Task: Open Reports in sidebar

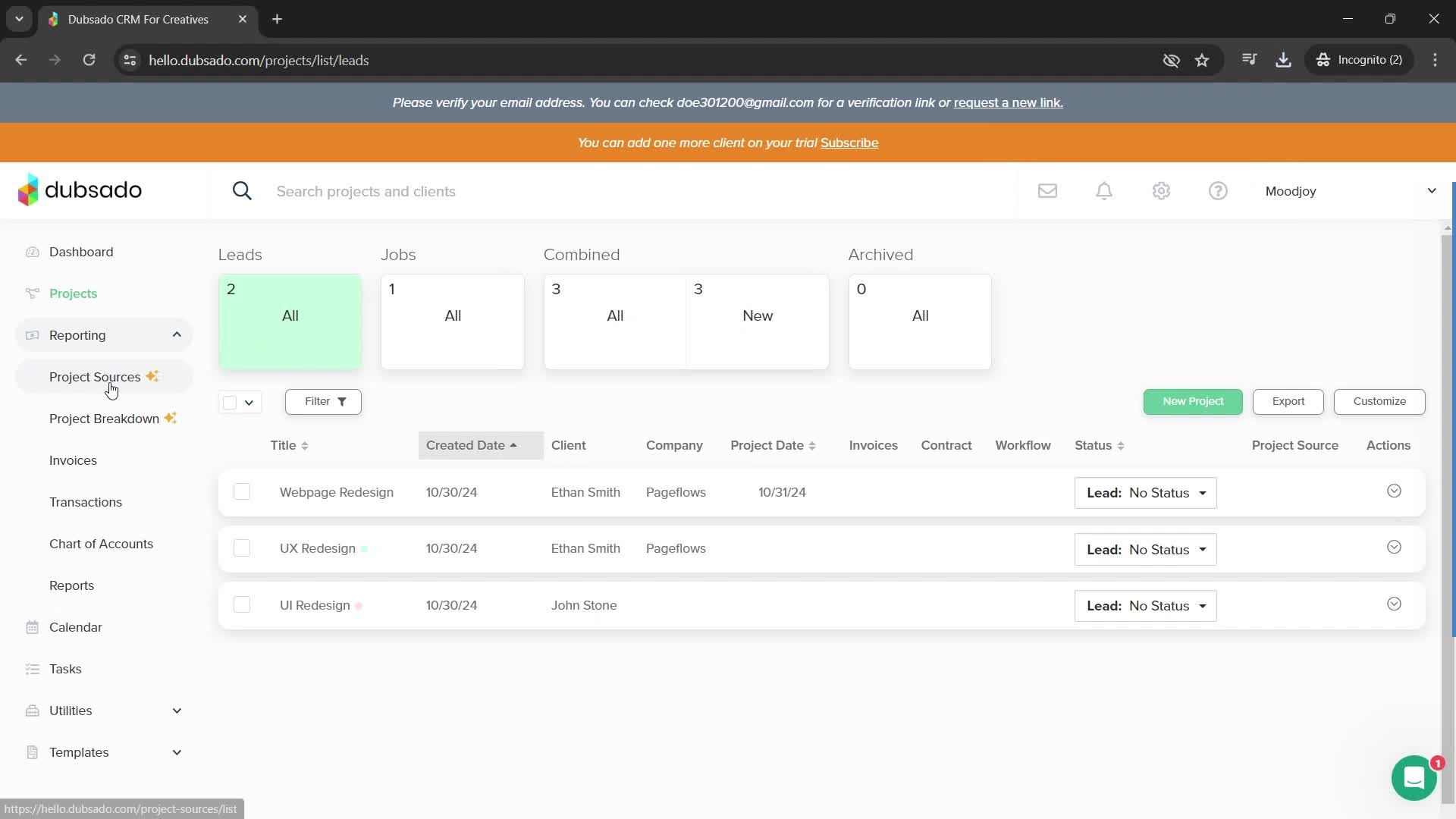Action: (x=71, y=585)
